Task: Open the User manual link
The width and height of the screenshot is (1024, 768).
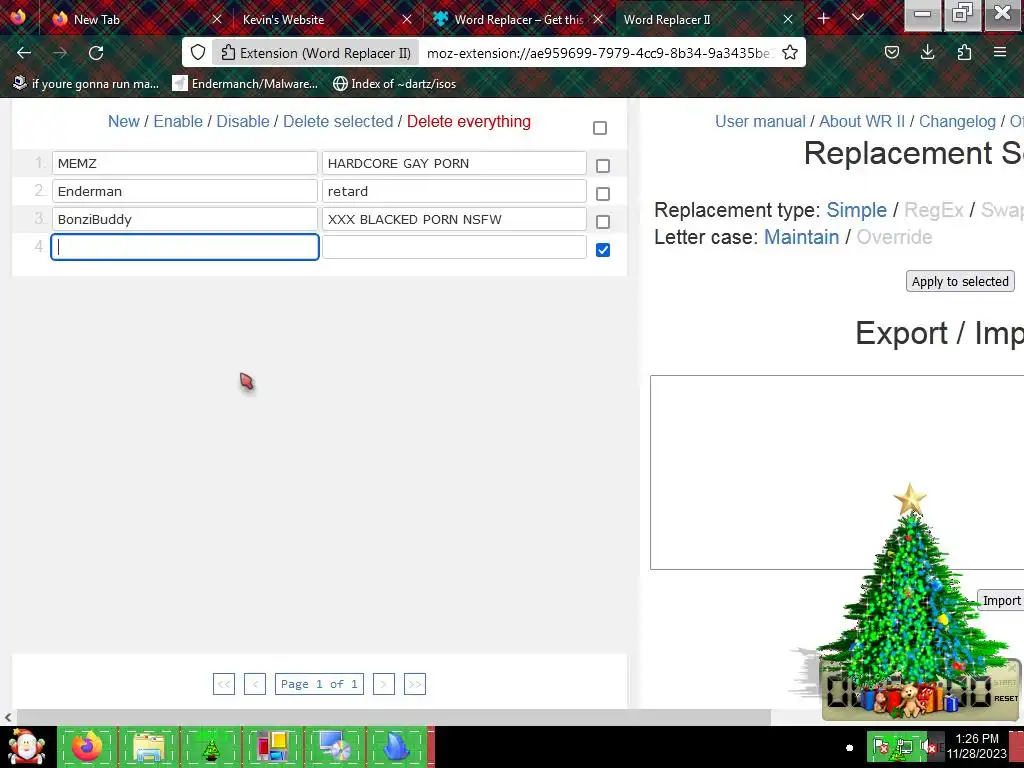Action: 760,121
